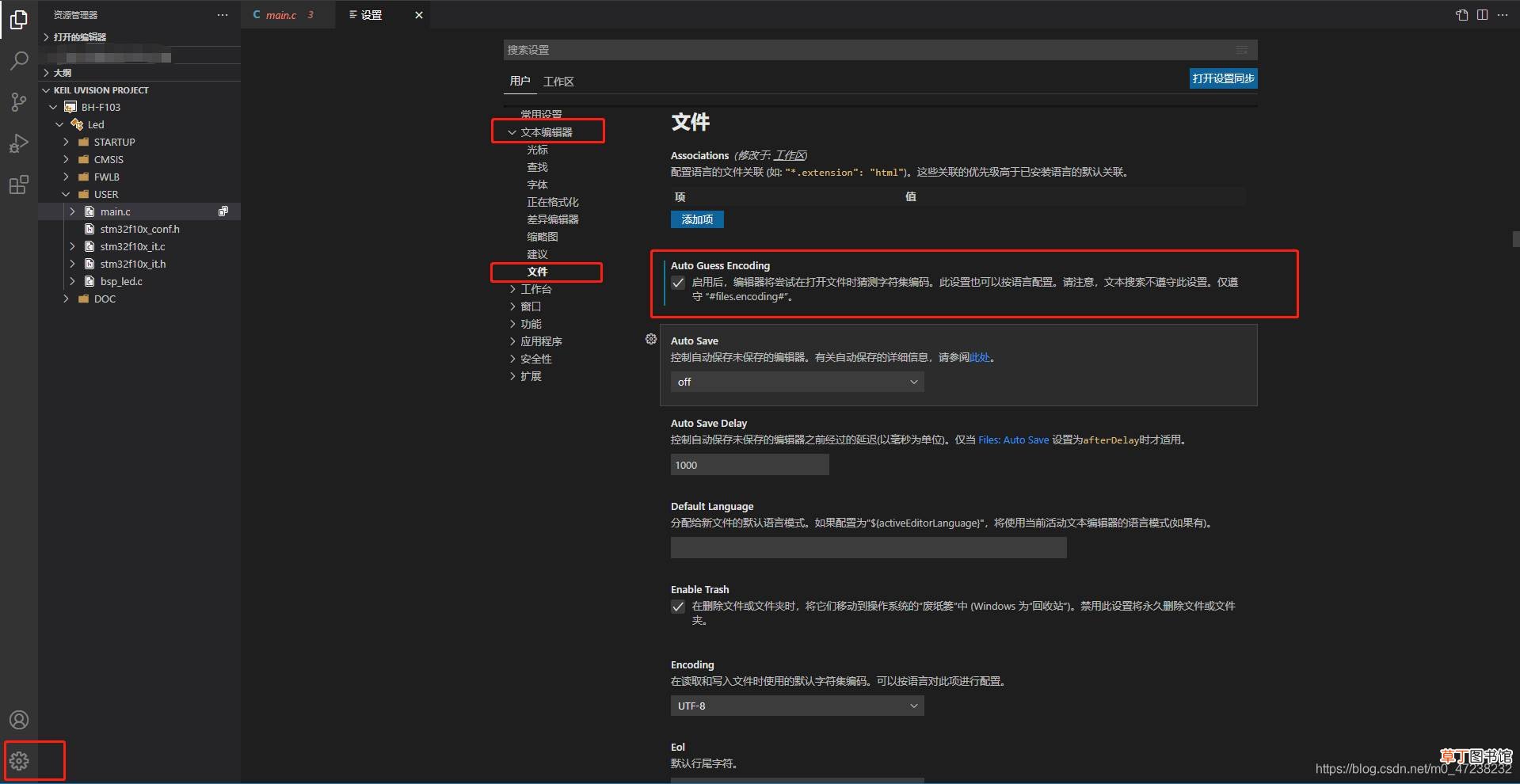Open the Accounts icon
The height and width of the screenshot is (784, 1520).
pos(19,720)
